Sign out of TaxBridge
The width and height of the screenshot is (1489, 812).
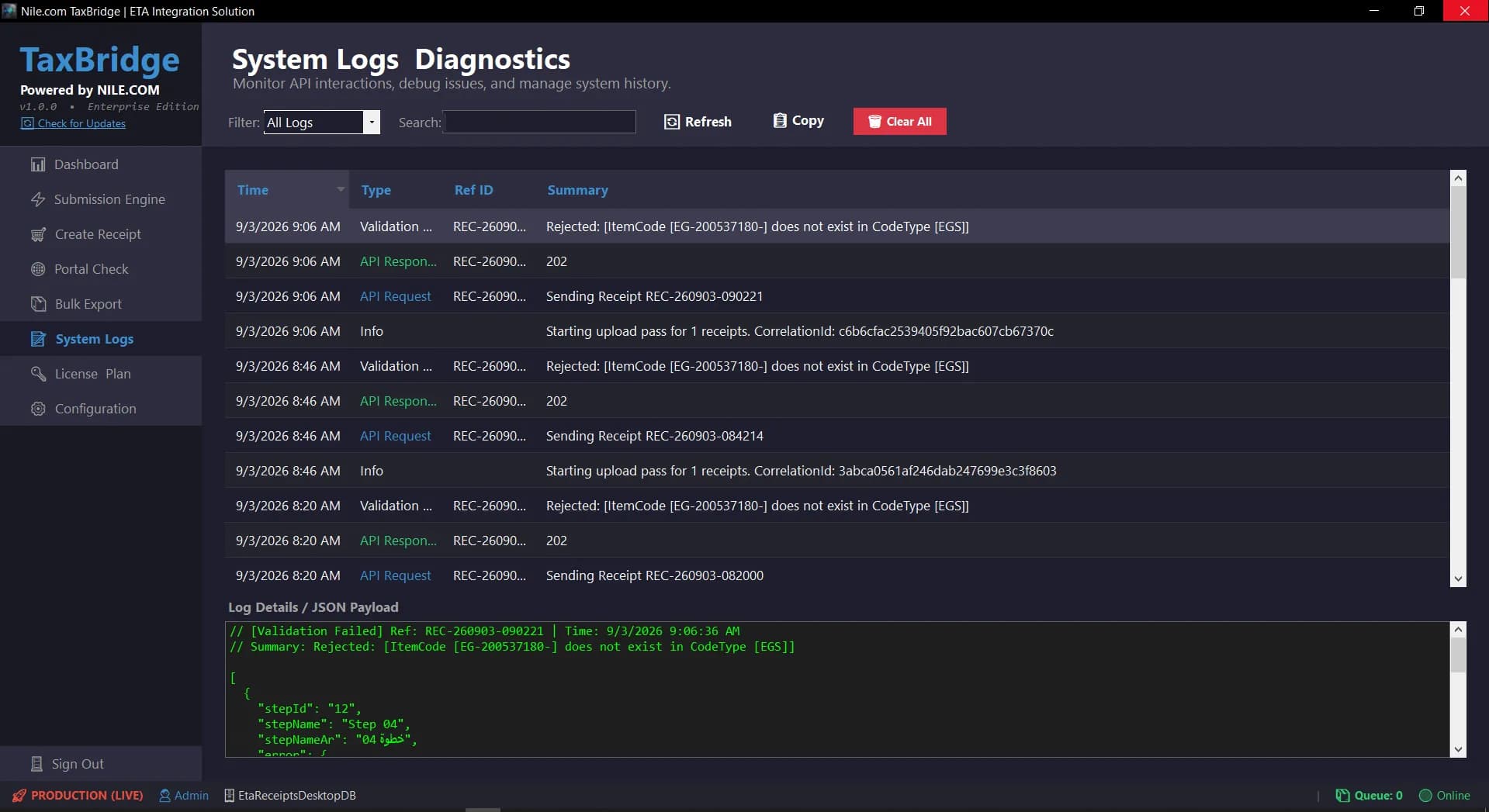click(x=101, y=764)
